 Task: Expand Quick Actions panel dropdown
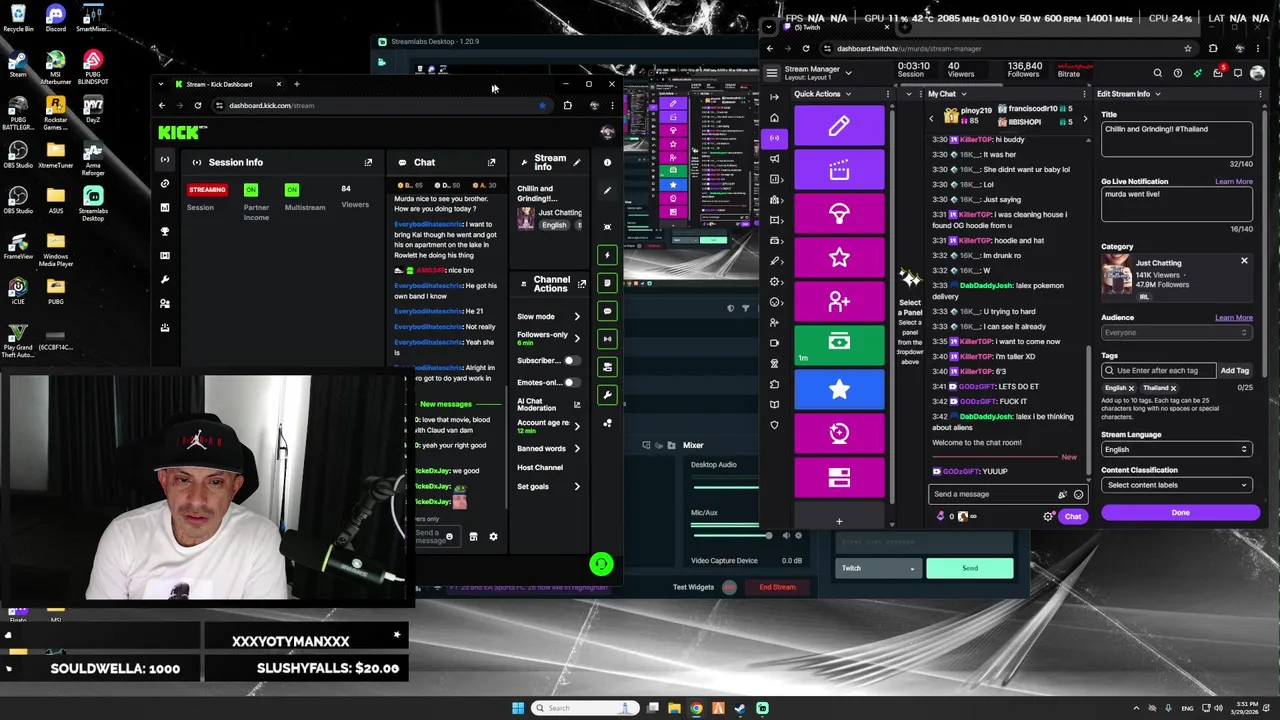[x=848, y=94]
